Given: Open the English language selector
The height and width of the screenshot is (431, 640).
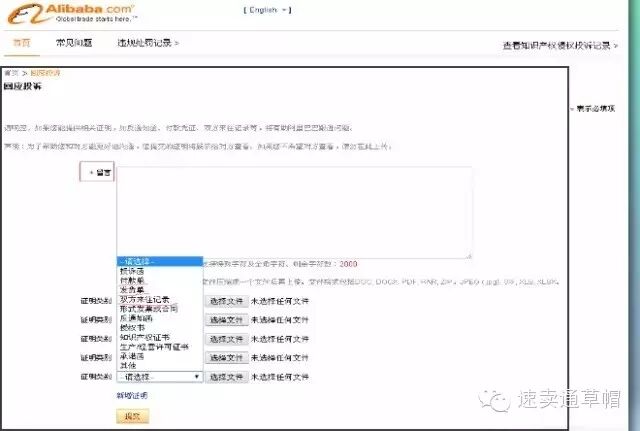Looking at the screenshot, I should [267, 10].
